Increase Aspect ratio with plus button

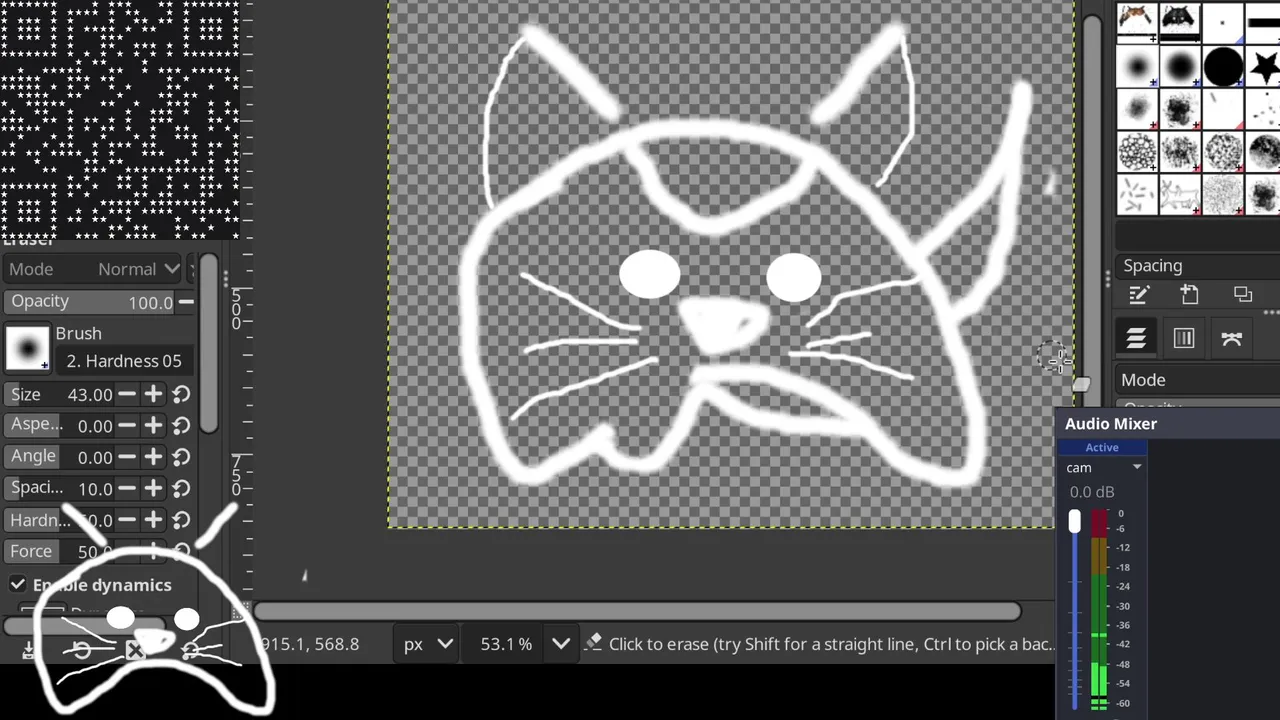(x=153, y=425)
